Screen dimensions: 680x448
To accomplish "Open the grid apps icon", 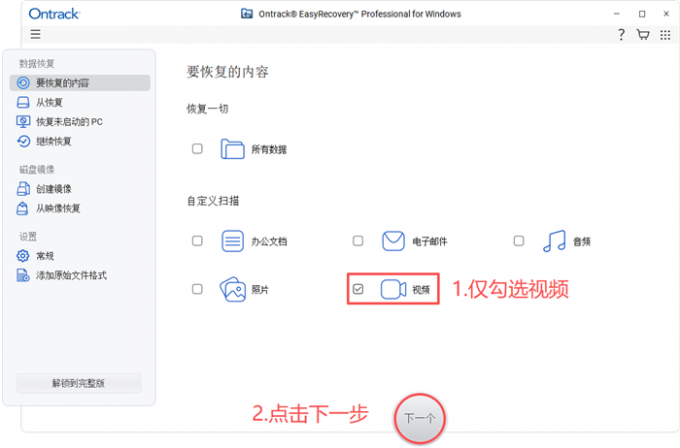I will pos(665,35).
